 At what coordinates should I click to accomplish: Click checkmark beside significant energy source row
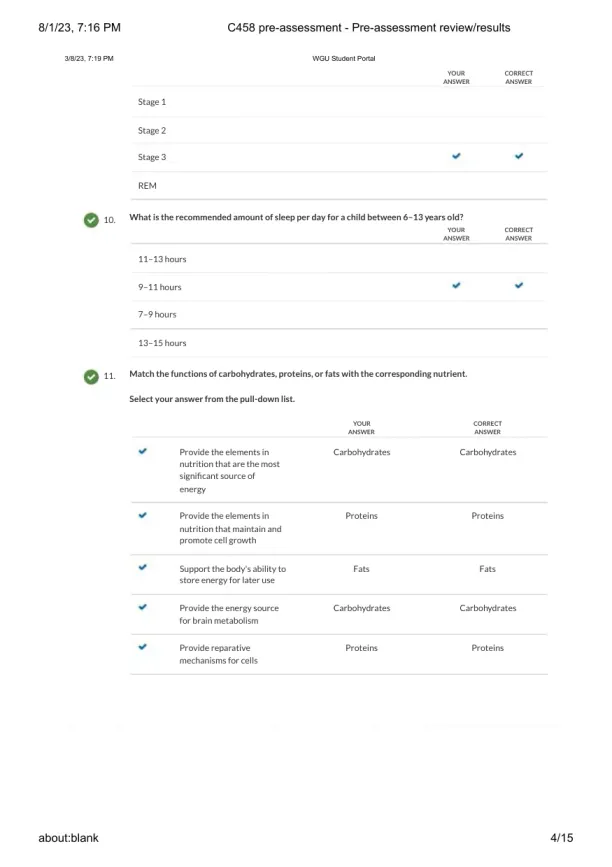(143, 451)
